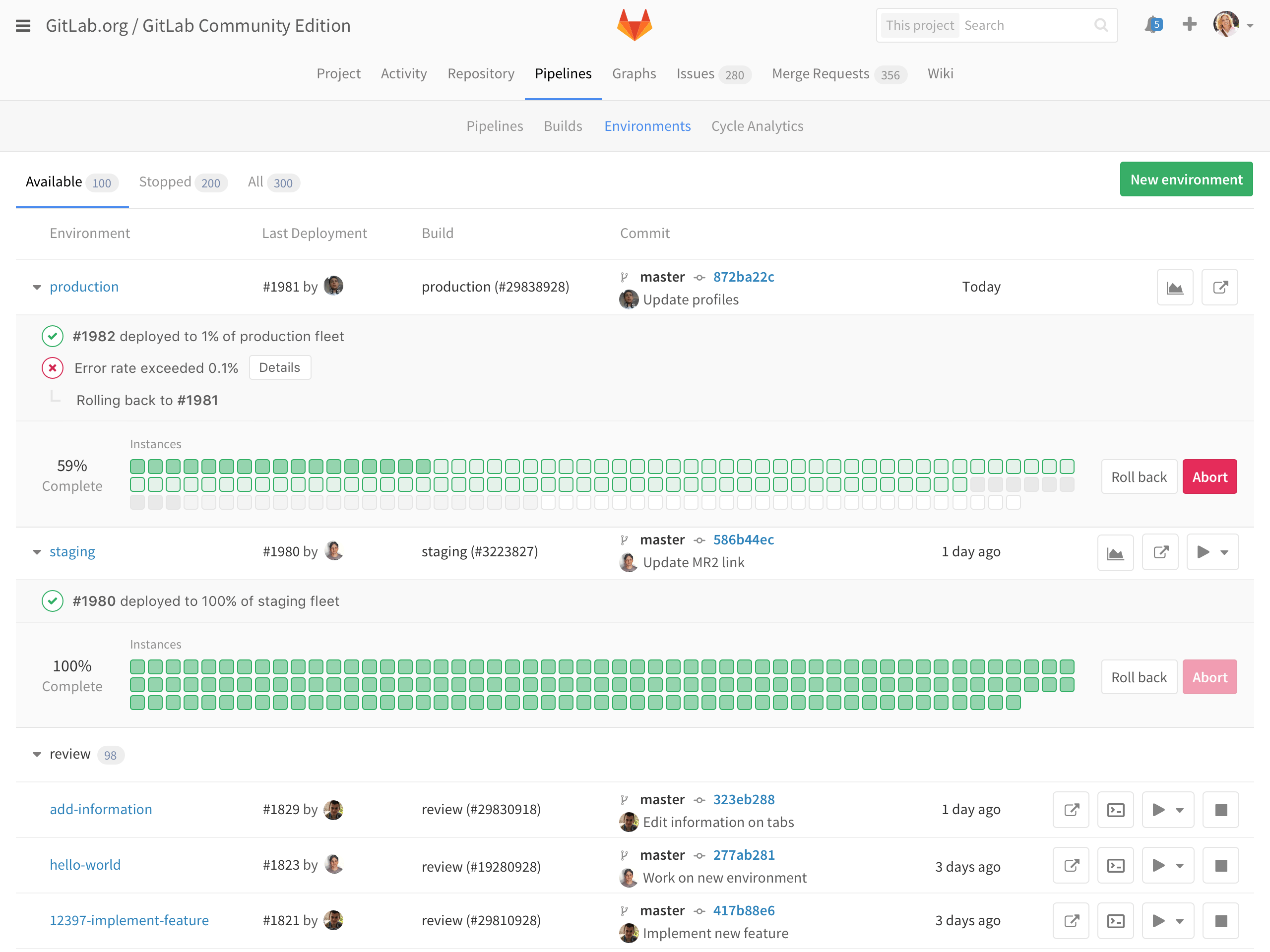This screenshot has height=952, width=1270.
Task: Click the first staging instance square
Action: tap(137, 667)
